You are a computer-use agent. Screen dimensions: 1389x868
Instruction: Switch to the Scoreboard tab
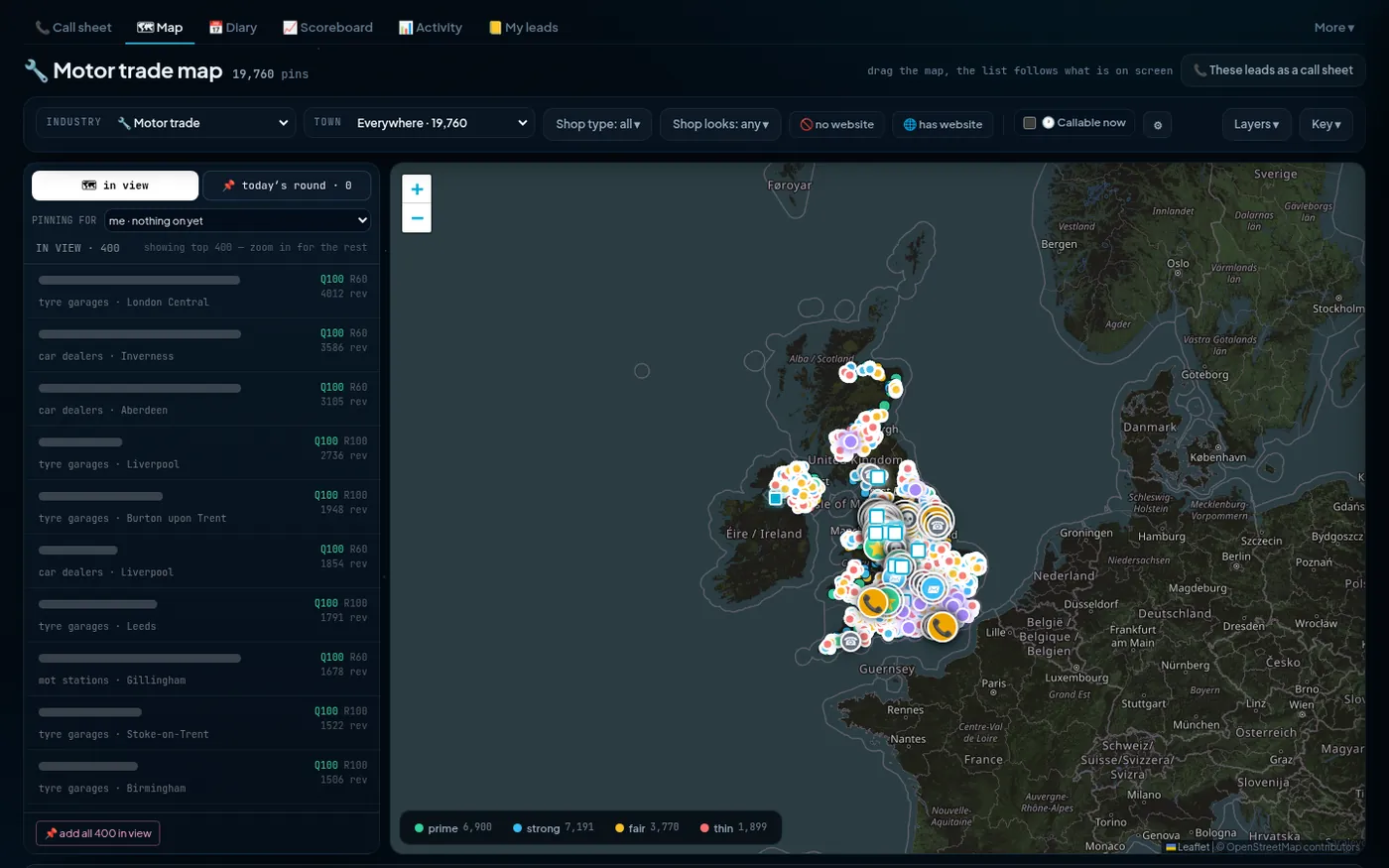(328, 28)
